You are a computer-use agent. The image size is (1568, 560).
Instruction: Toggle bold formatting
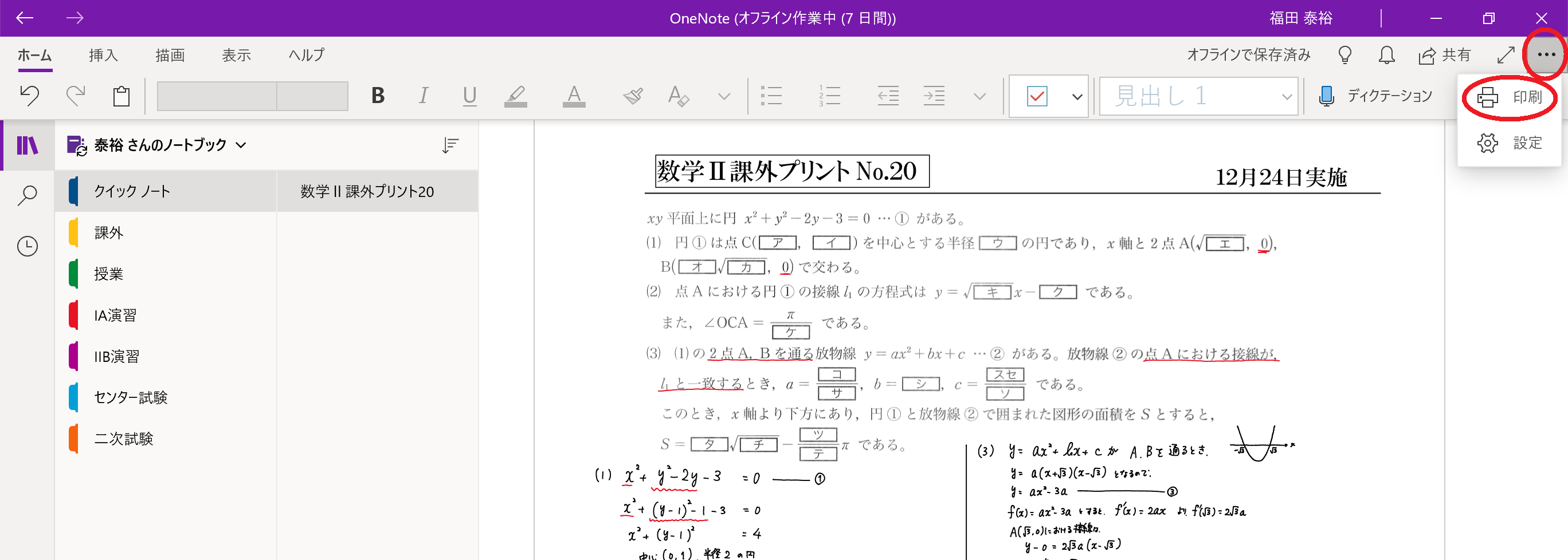coord(378,96)
